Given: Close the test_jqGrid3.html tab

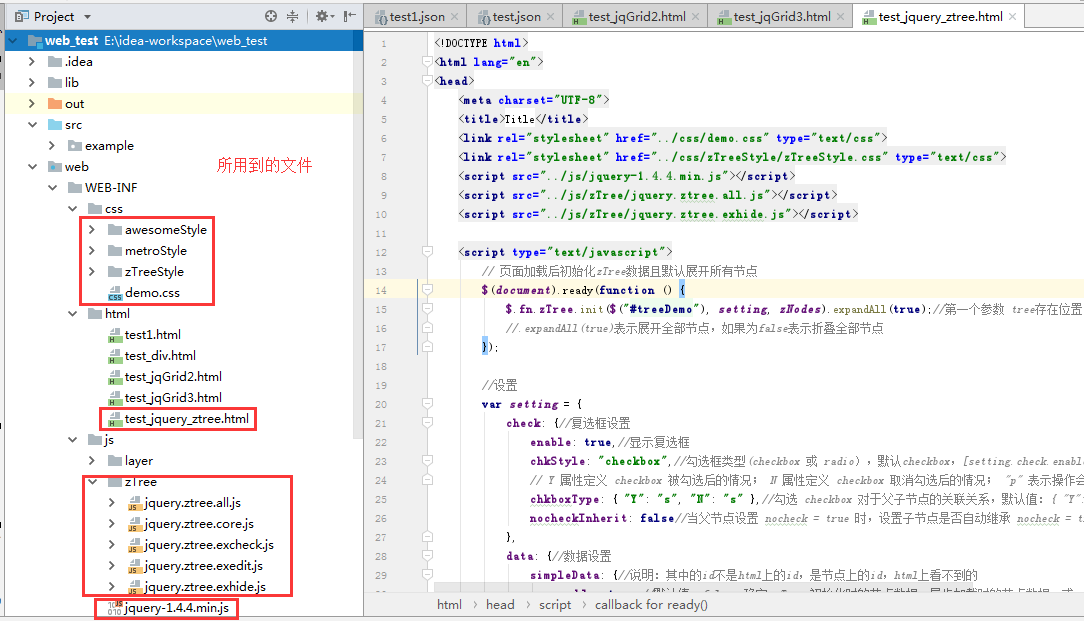Looking at the screenshot, I should point(840,17).
